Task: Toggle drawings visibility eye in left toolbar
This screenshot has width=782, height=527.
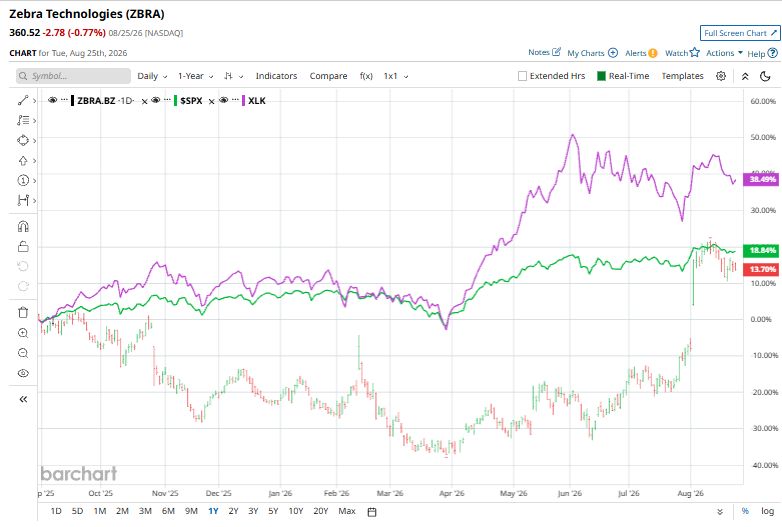Action: 23,373
